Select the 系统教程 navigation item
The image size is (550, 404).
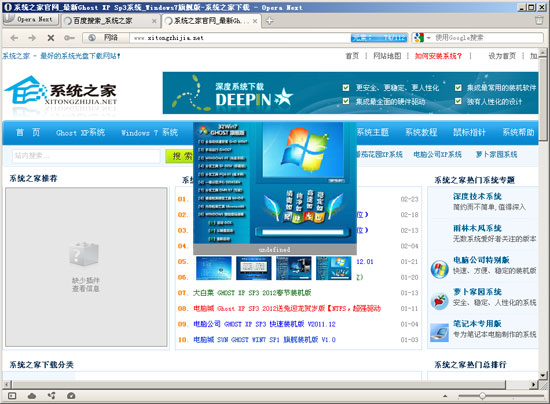tap(421, 132)
